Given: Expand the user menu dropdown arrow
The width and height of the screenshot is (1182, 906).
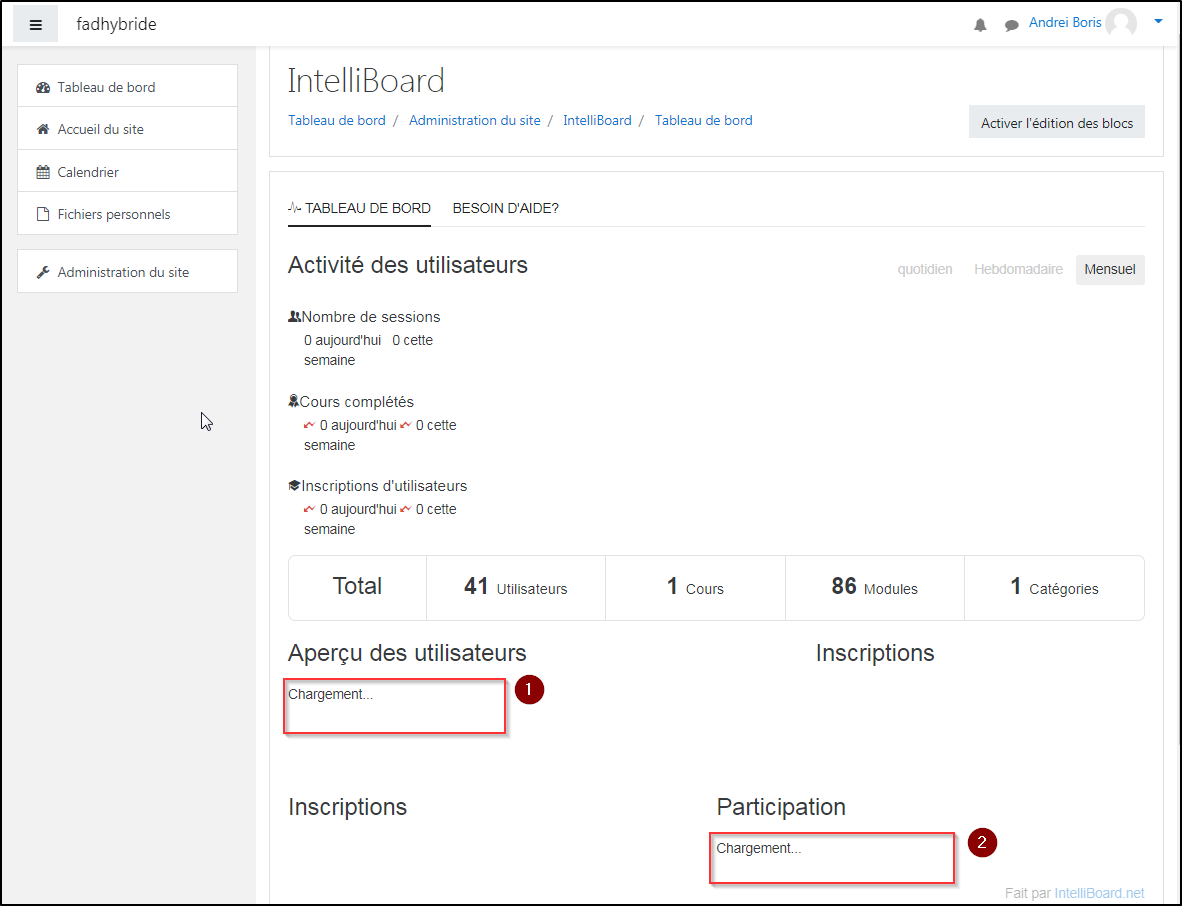Looking at the screenshot, I should [x=1158, y=21].
